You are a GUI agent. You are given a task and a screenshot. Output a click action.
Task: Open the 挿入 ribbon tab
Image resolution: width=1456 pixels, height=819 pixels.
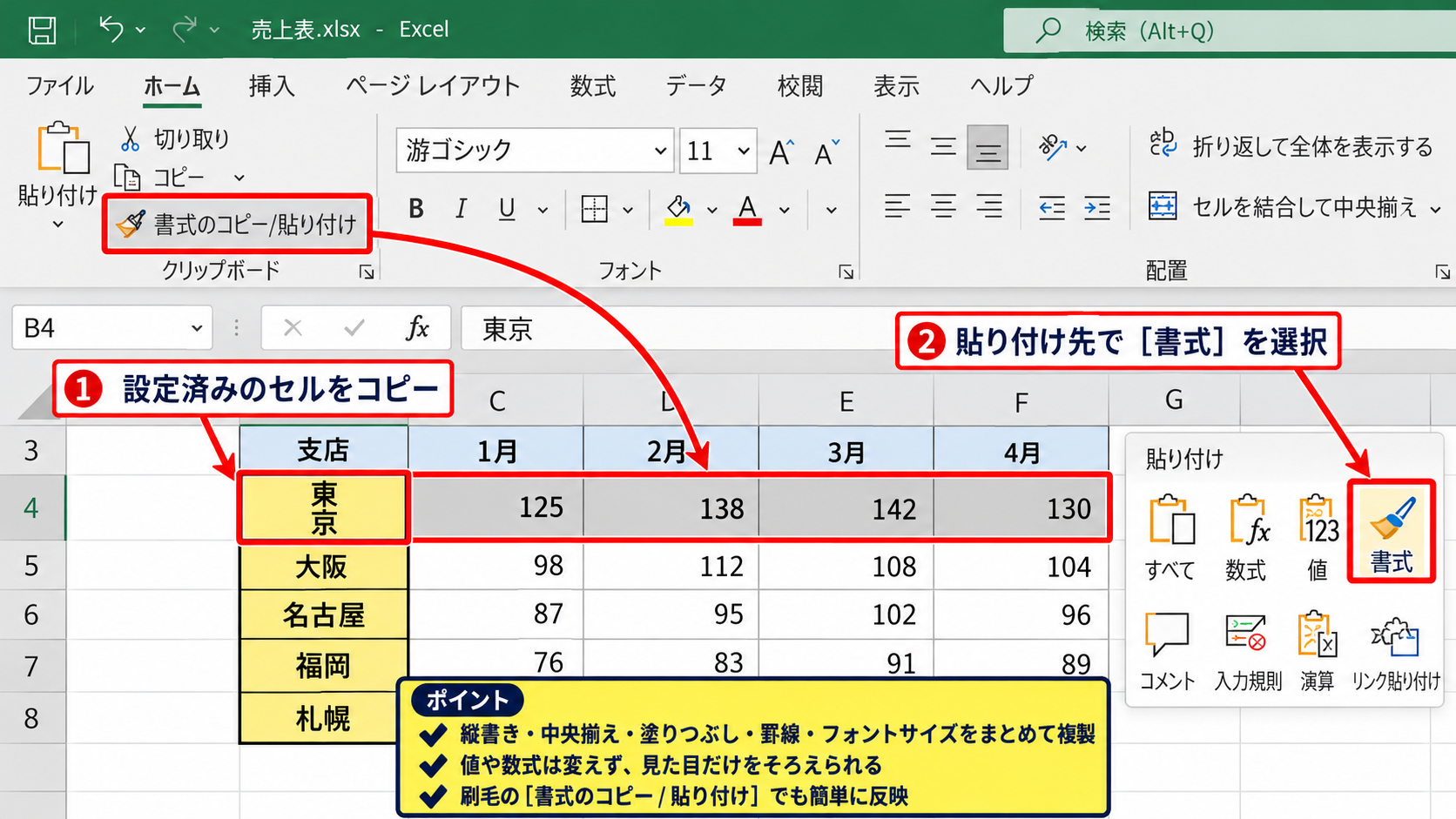click(272, 85)
